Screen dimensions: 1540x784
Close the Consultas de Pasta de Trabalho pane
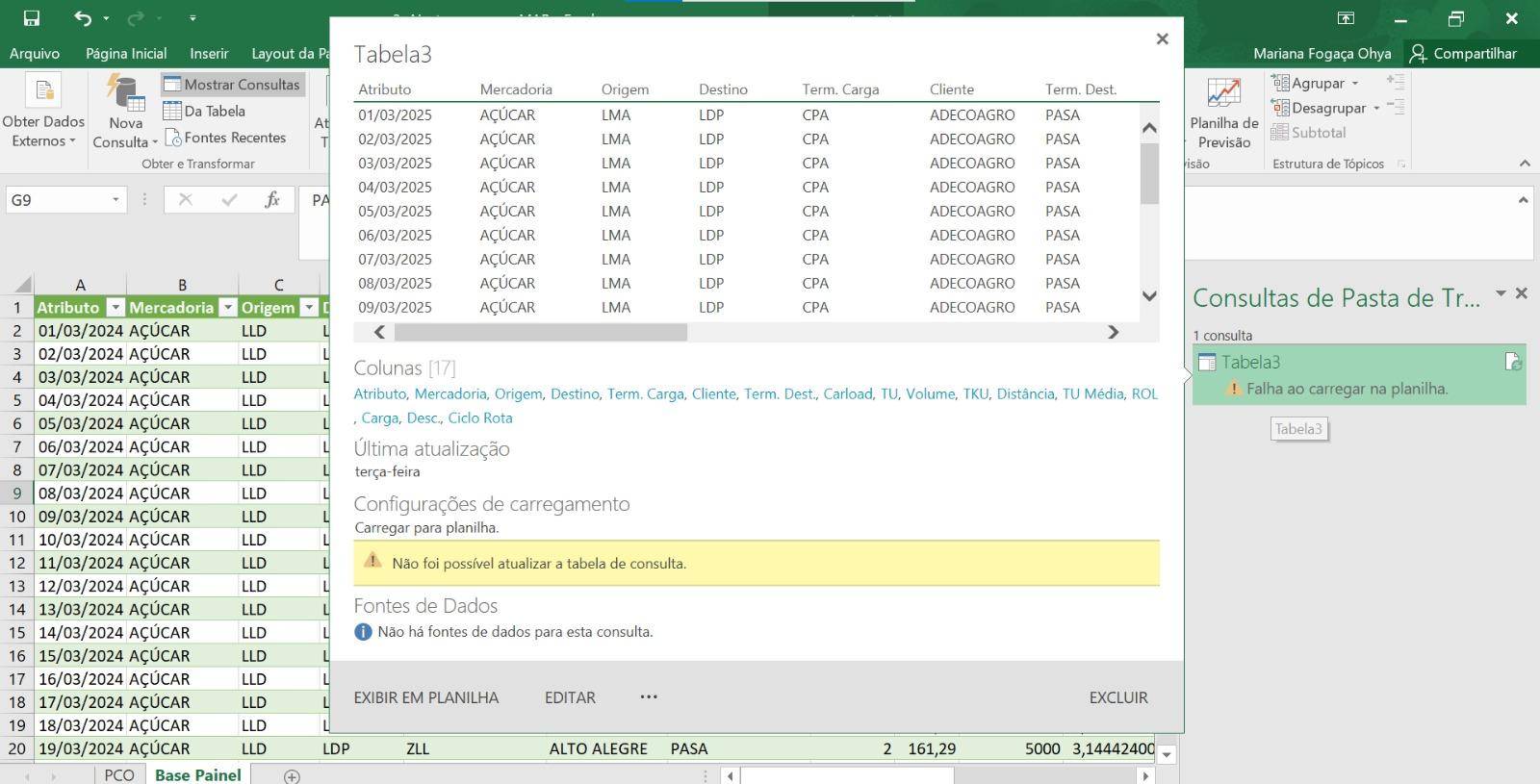coord(1522,293)
